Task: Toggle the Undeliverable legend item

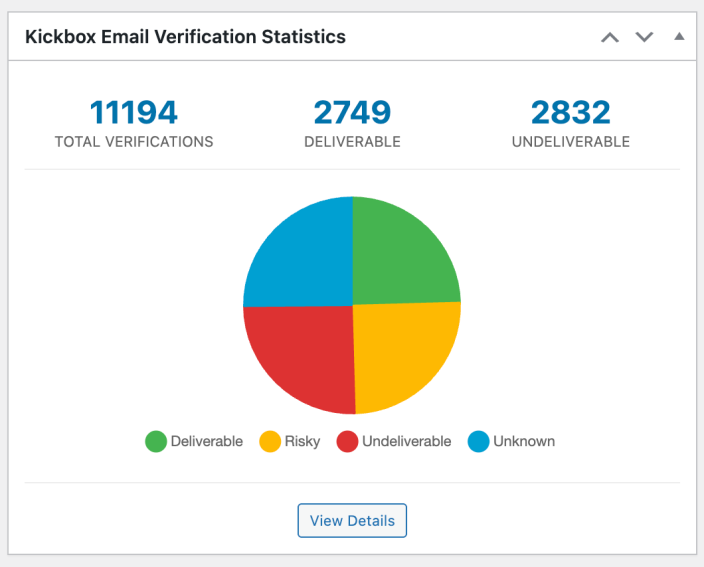Action: point(394,441)
